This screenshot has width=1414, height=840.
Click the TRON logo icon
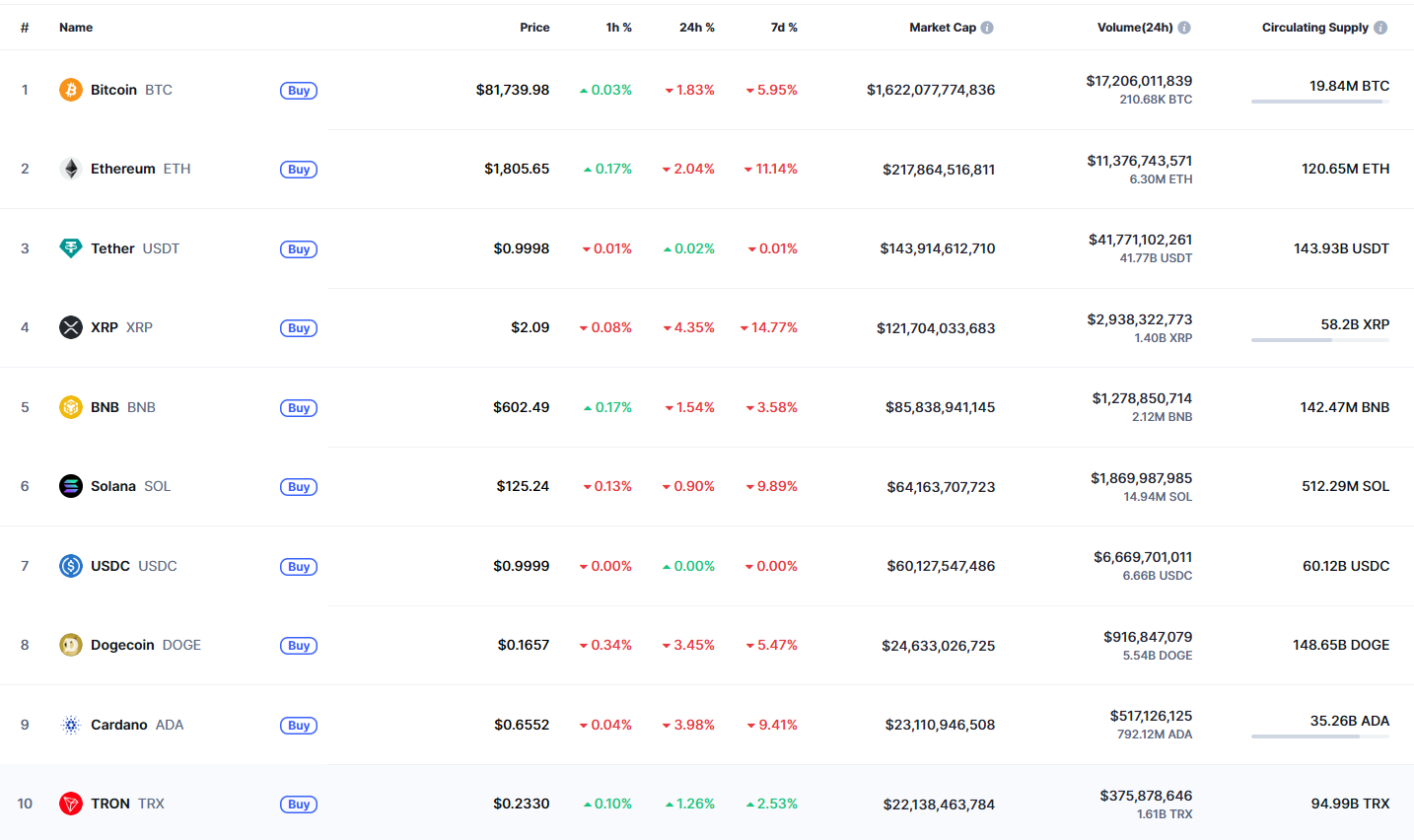pyautogui.click(x=71, y=804)
